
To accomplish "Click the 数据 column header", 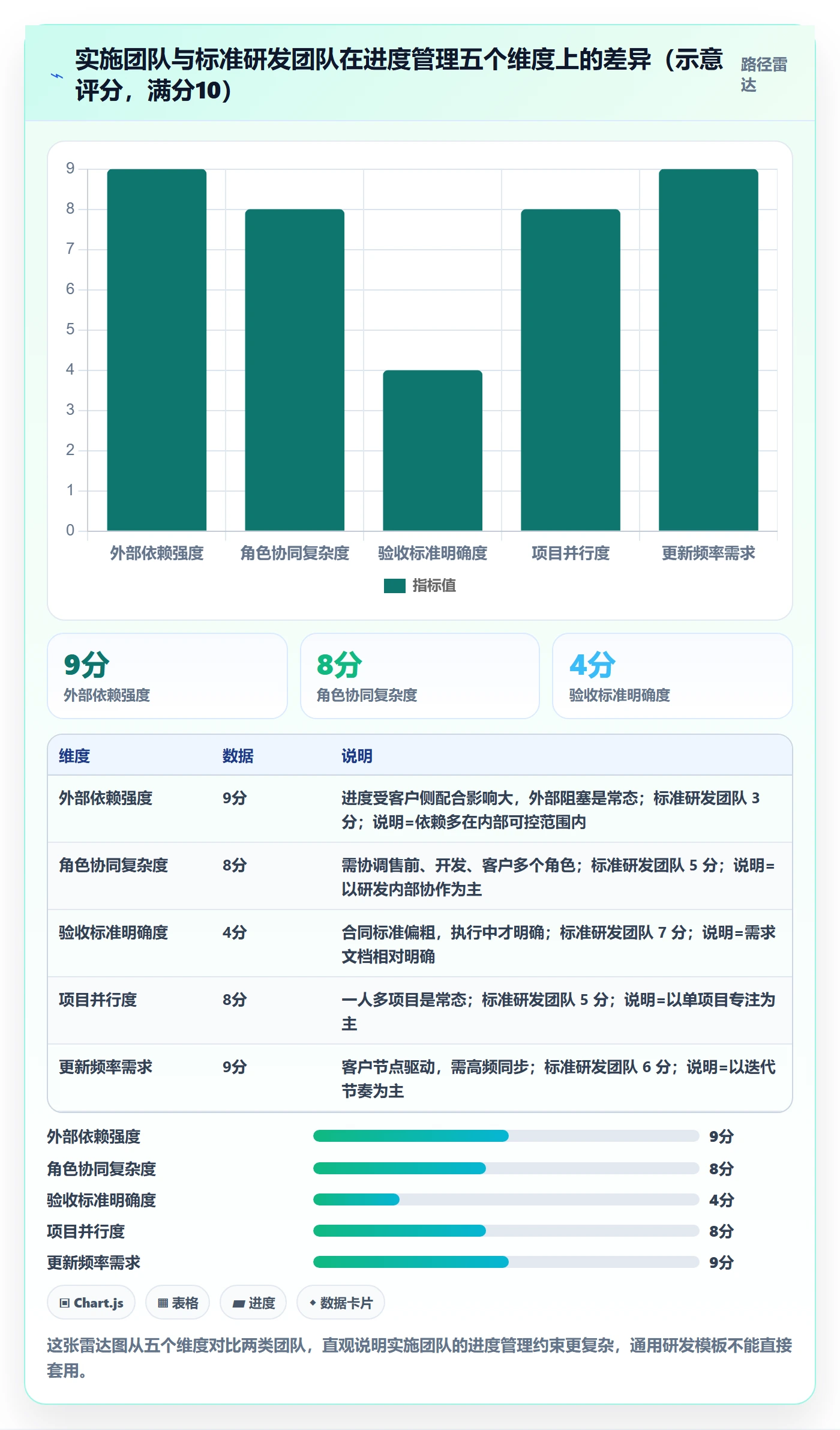I will (238, 756).
